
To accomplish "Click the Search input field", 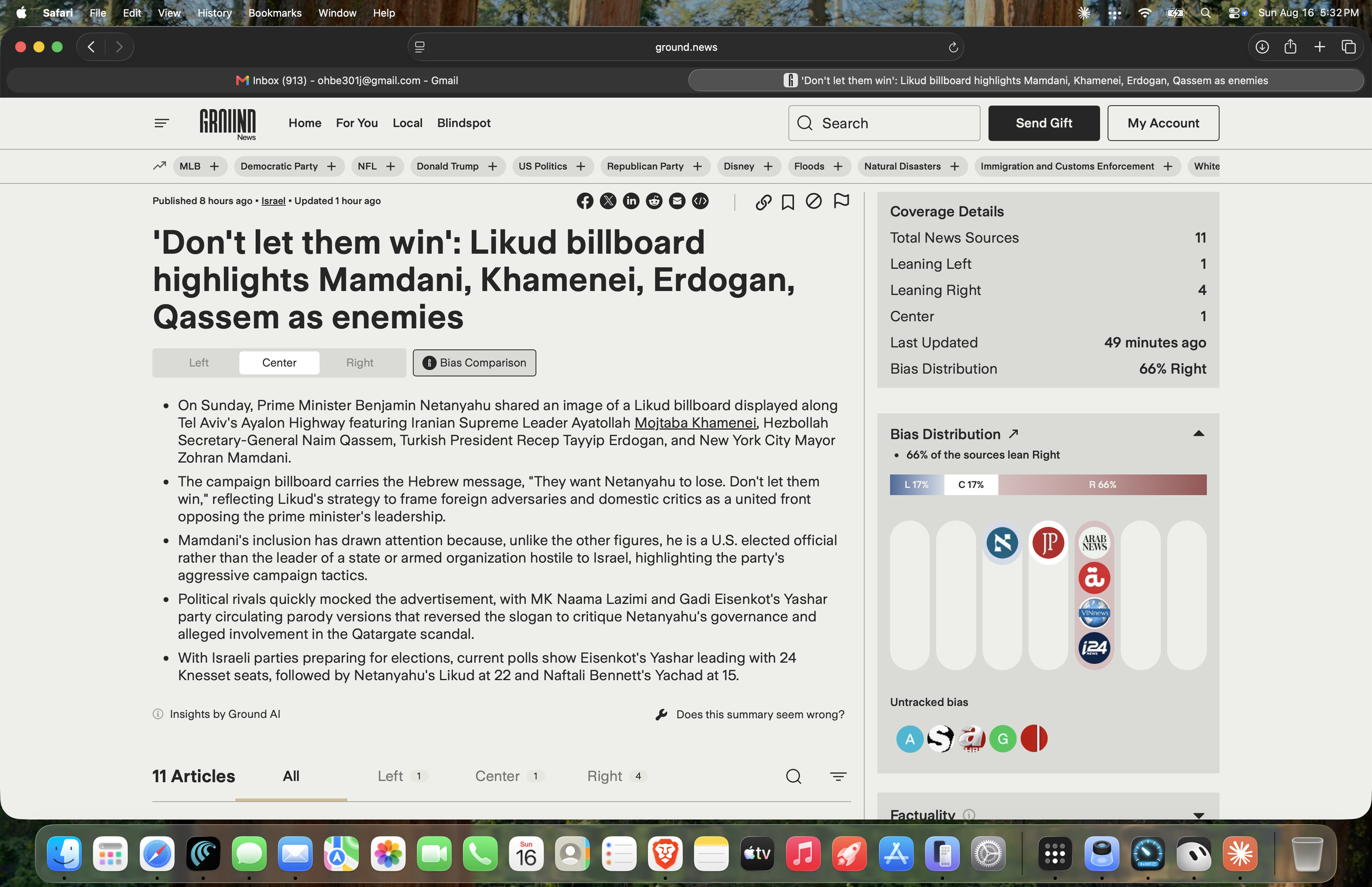I will pyautogui.click(x=884, y=123).
